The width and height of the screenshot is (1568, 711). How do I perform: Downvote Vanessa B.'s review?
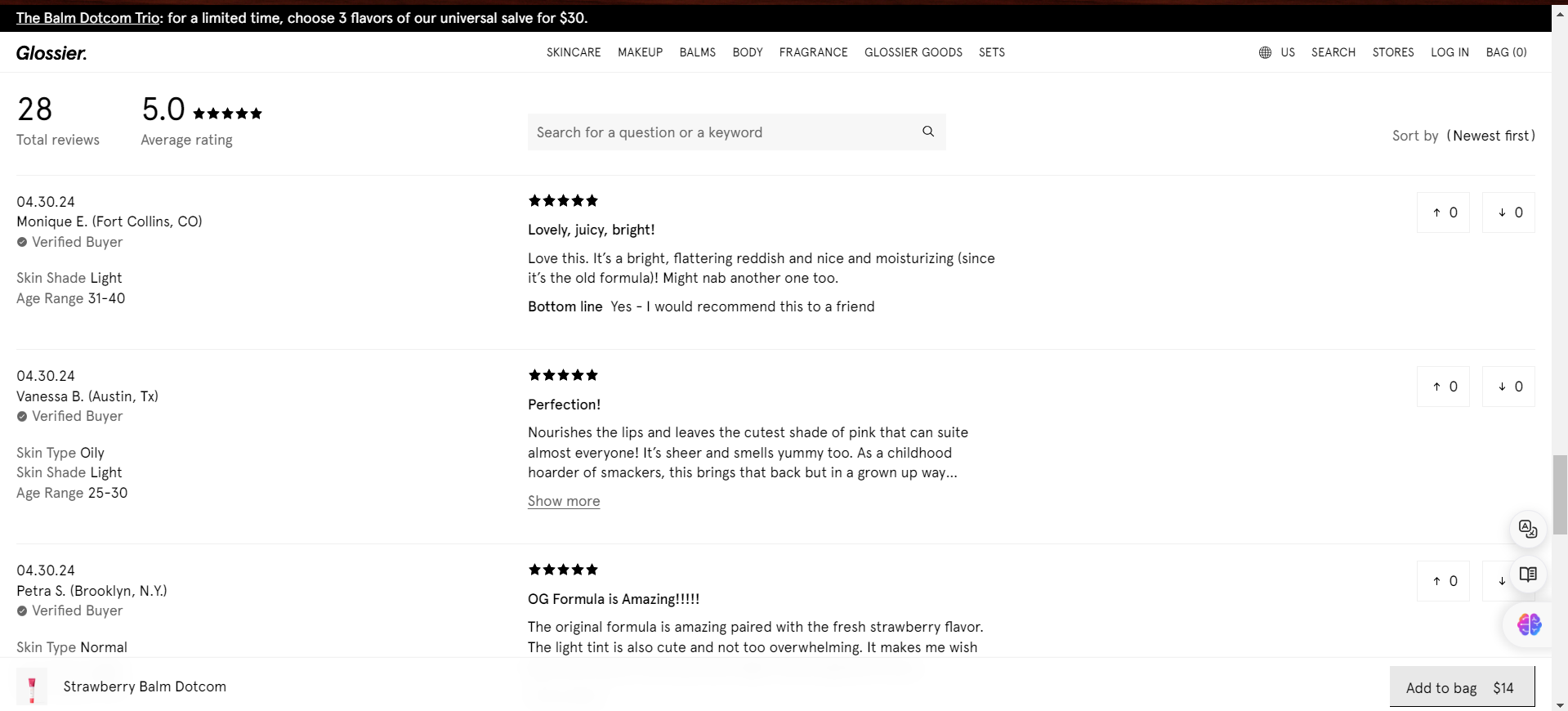coord(1508,387)
